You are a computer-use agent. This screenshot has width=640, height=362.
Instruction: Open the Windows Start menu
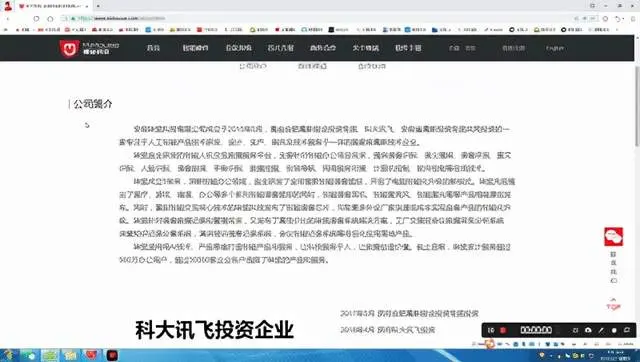click(x=8, y=355)
